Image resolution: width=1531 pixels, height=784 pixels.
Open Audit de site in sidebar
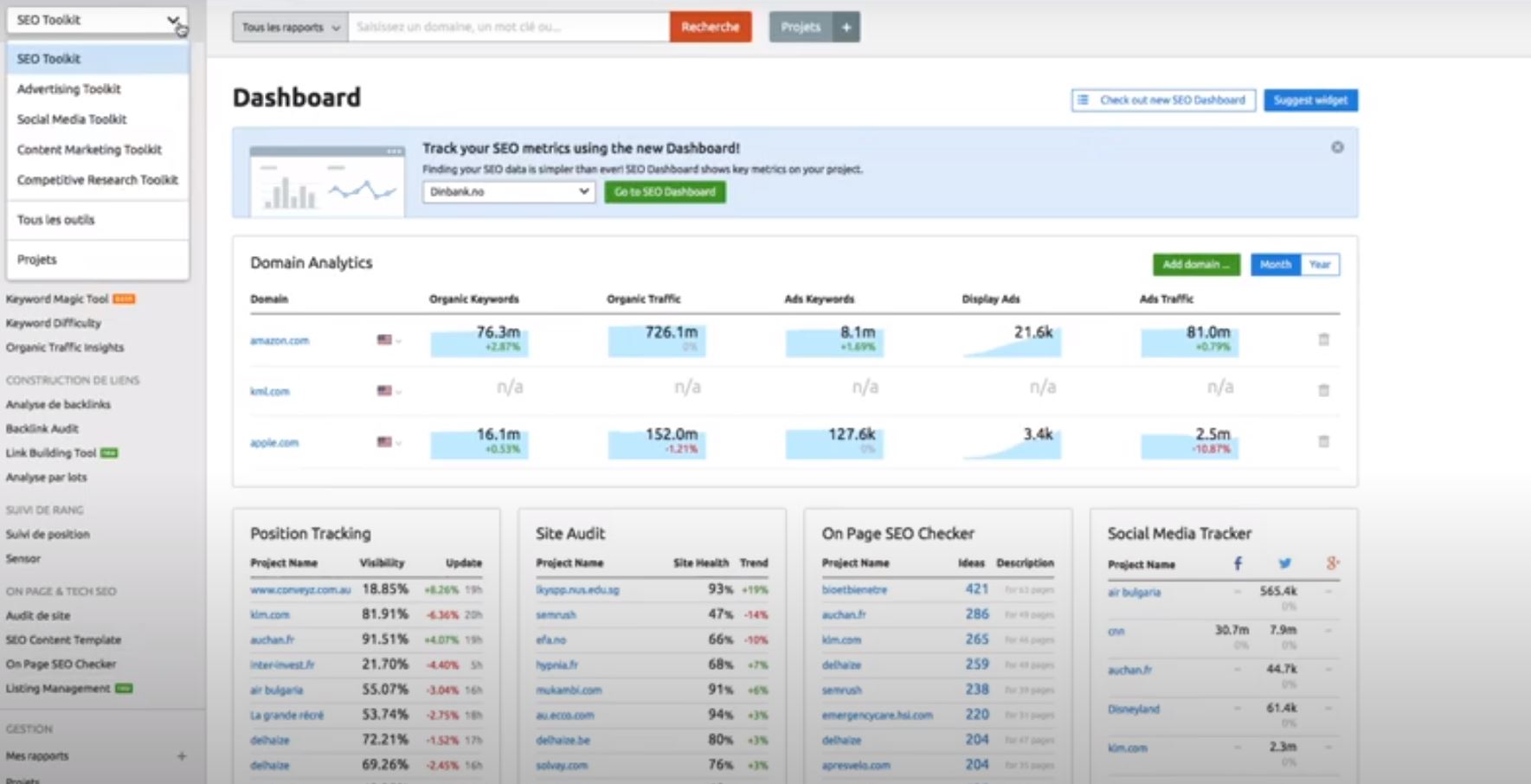(38, 615)
